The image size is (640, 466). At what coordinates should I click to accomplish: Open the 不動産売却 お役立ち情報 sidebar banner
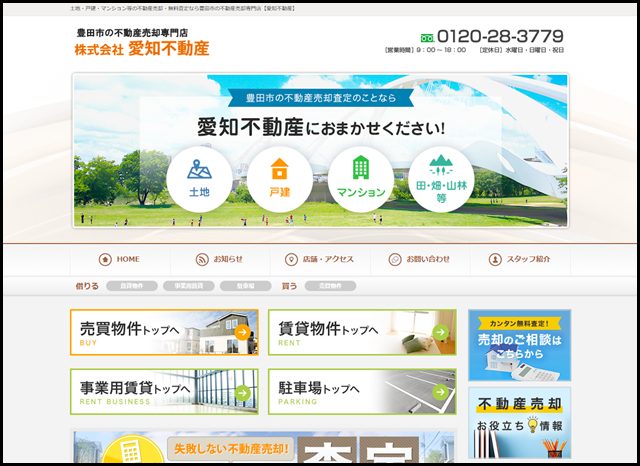(520, 423)
